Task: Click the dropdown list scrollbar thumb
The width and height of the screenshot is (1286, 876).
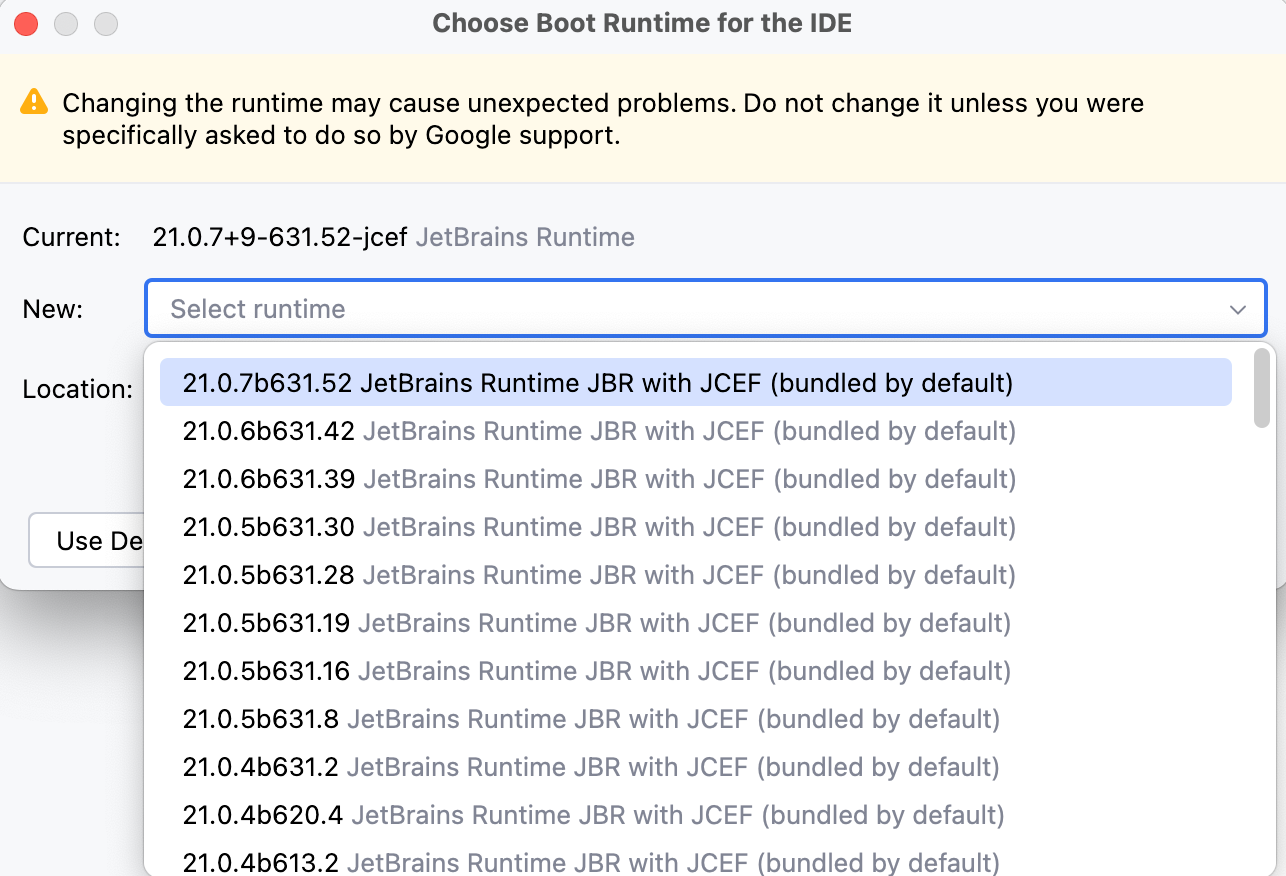Action: 1262,388
